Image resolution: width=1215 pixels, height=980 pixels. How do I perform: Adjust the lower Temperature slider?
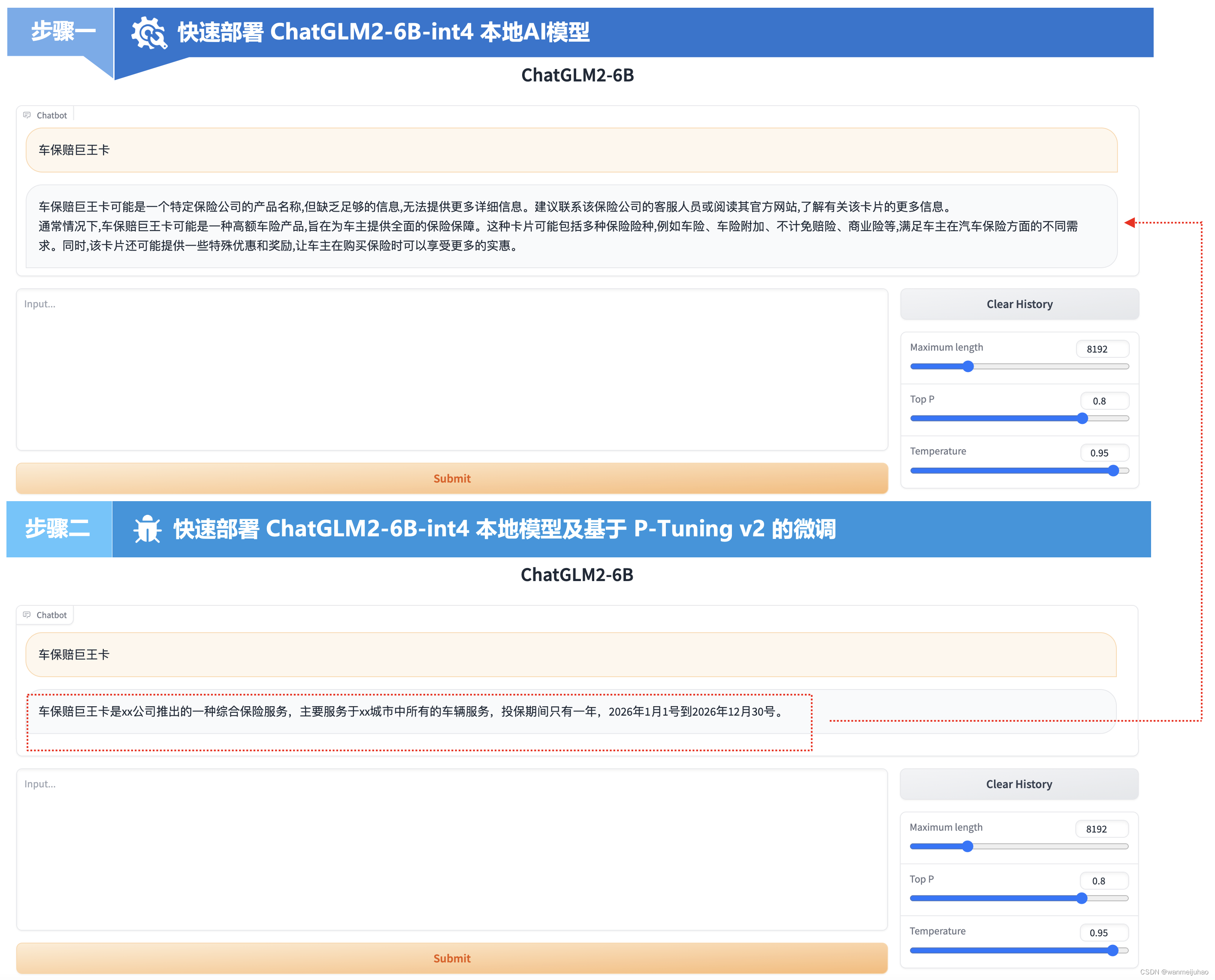[x=1019, y=950]
